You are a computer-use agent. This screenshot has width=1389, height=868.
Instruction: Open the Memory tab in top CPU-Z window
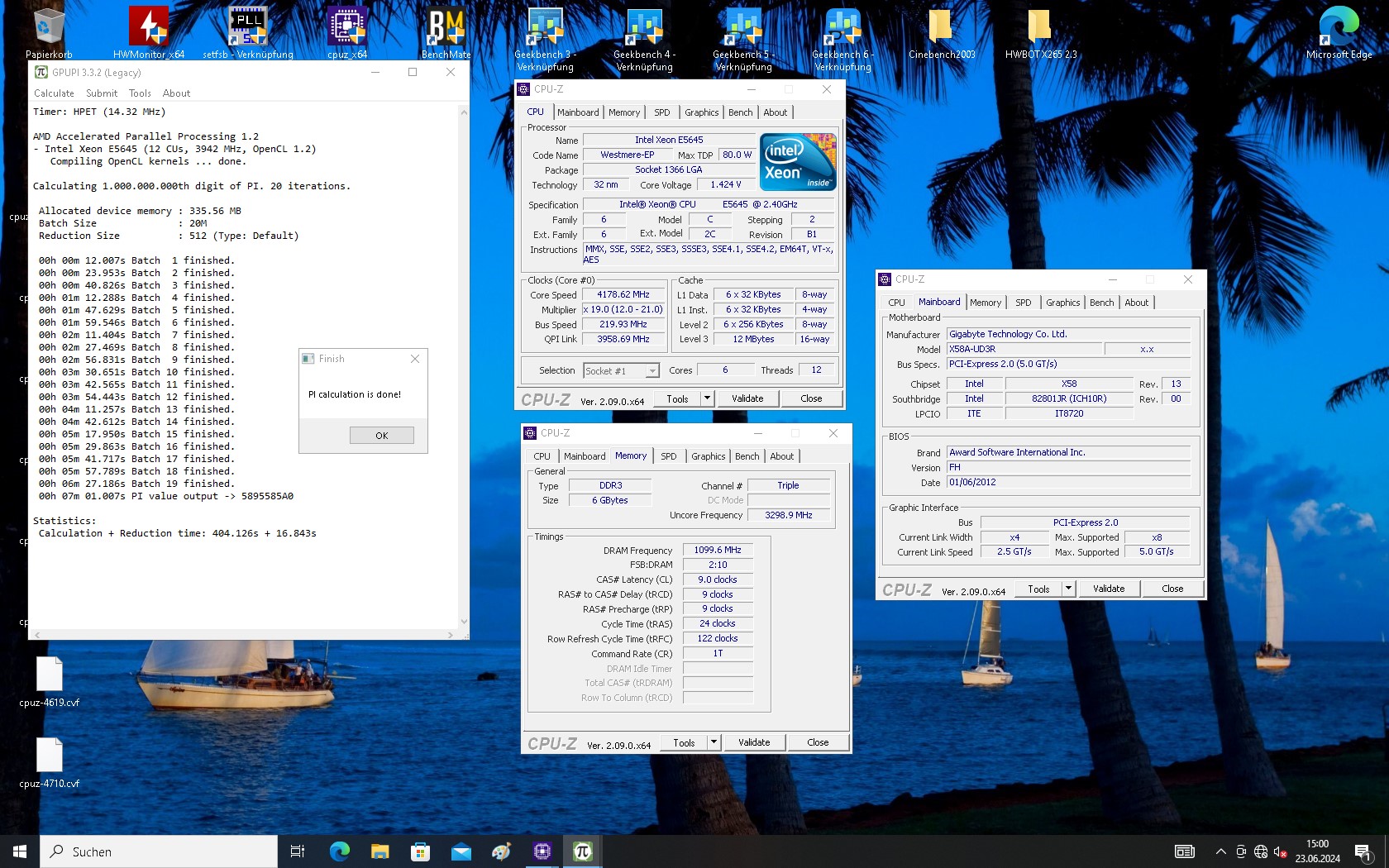624,112
